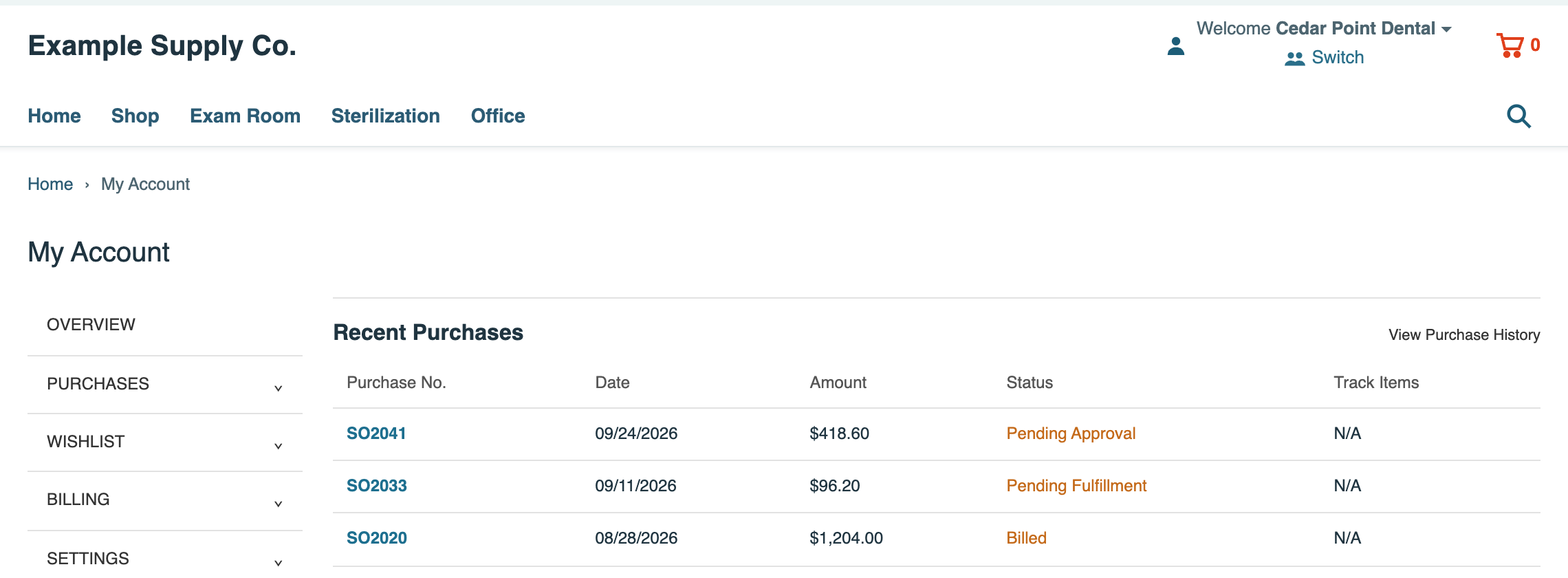Click N/A in the SO2041 row
The height and width of the screenshot is (578, 1568).
pyautogui.click(x=1347, y=433)
